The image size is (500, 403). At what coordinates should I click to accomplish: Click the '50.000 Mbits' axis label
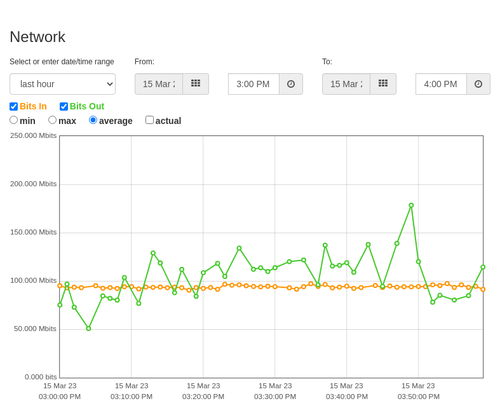(x=35, y=329)
